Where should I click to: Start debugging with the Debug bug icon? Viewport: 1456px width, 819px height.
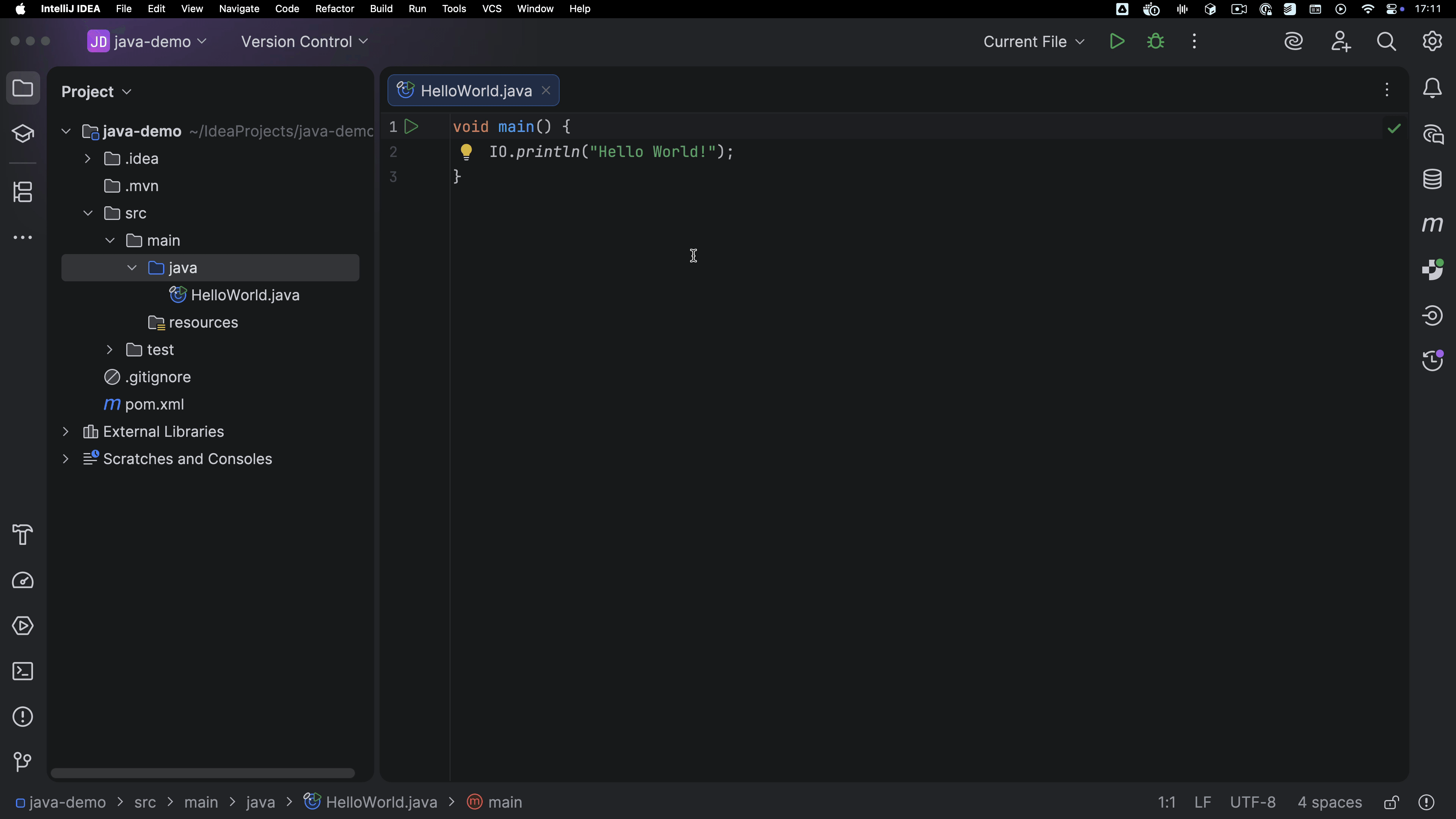(x=1155, y=41)
